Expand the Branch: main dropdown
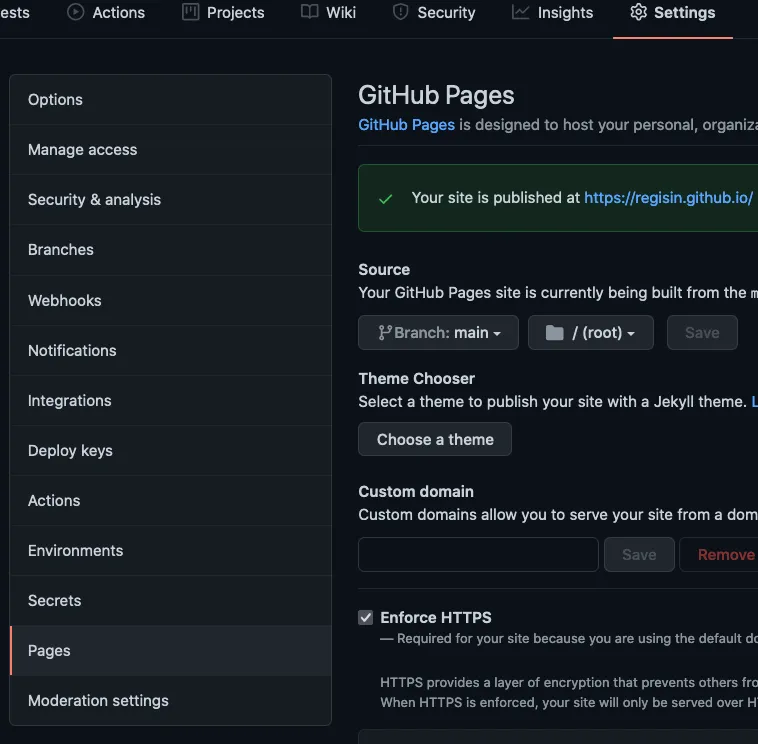 point(438,333)
